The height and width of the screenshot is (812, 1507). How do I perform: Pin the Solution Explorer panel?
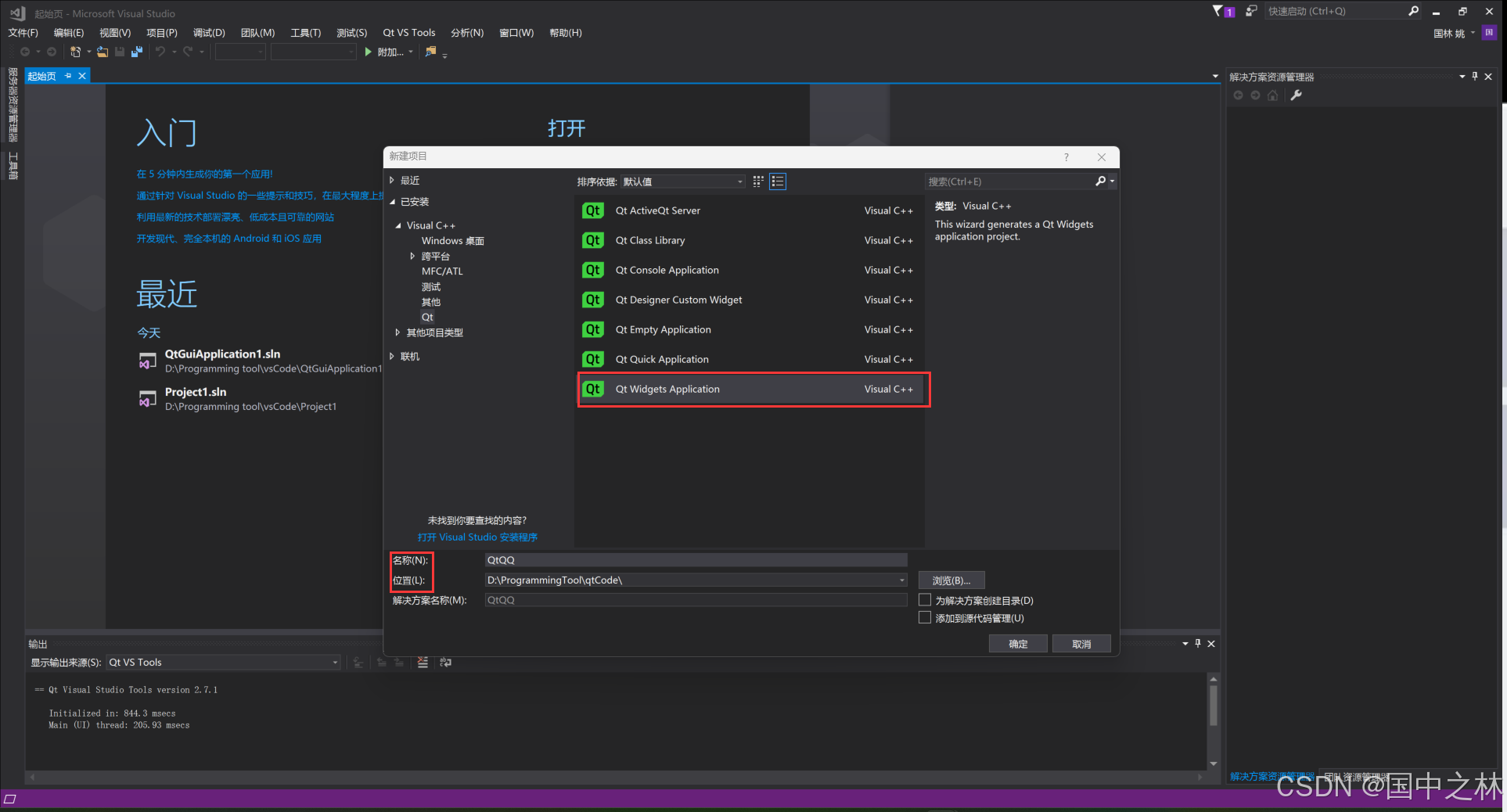[1475, 77]
